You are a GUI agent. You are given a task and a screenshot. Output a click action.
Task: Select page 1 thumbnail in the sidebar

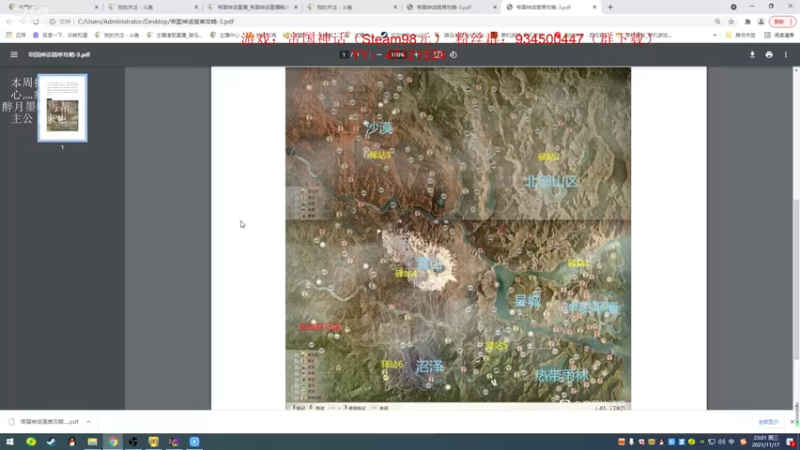(x=62, y=108)
